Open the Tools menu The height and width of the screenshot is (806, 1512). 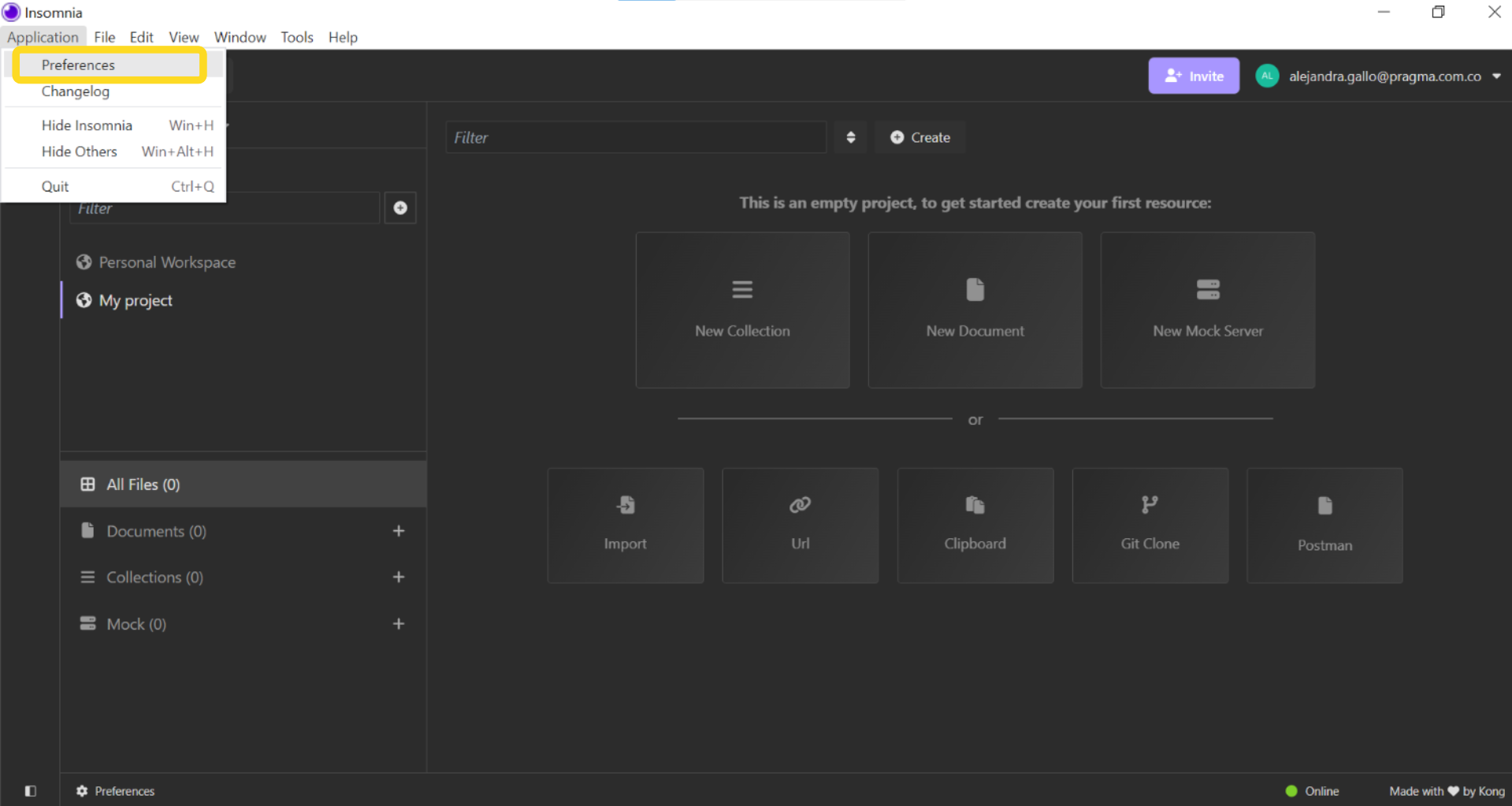pos(297,37)
